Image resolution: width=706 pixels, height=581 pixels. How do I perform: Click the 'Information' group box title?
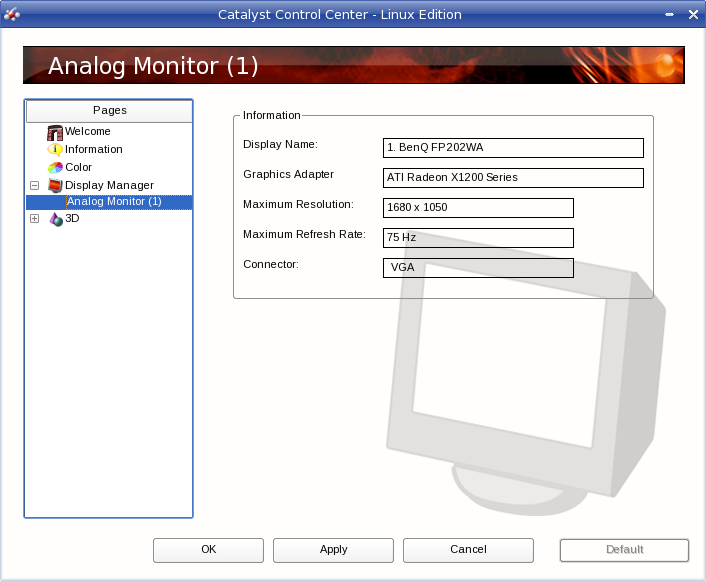pyautogui.click(x=272, y=115)
